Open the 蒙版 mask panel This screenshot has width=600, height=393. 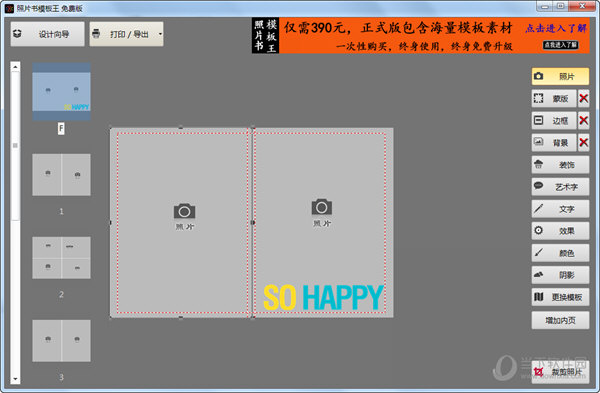coord(554,99)
